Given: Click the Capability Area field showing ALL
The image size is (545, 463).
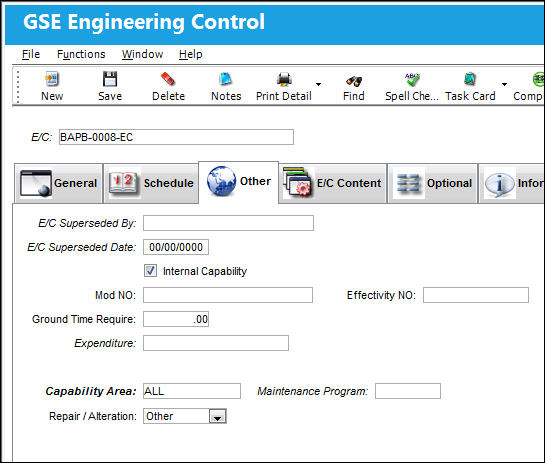Looking at the screenshot, I should coord(192,391).
